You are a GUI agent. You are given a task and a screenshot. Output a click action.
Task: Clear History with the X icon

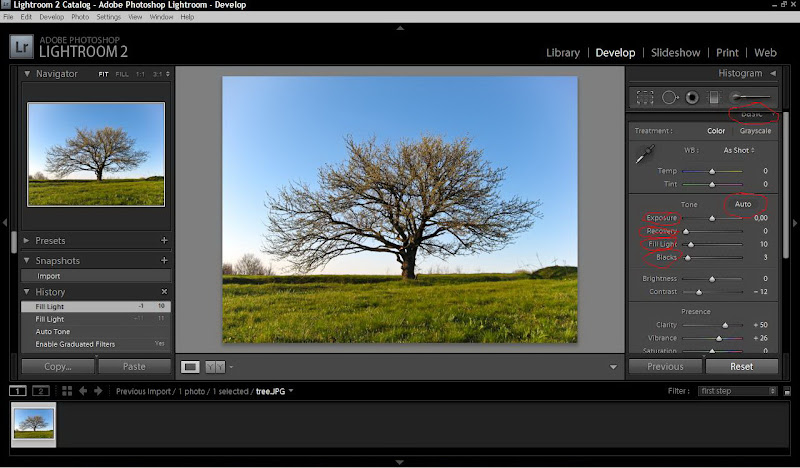(164, 292)
